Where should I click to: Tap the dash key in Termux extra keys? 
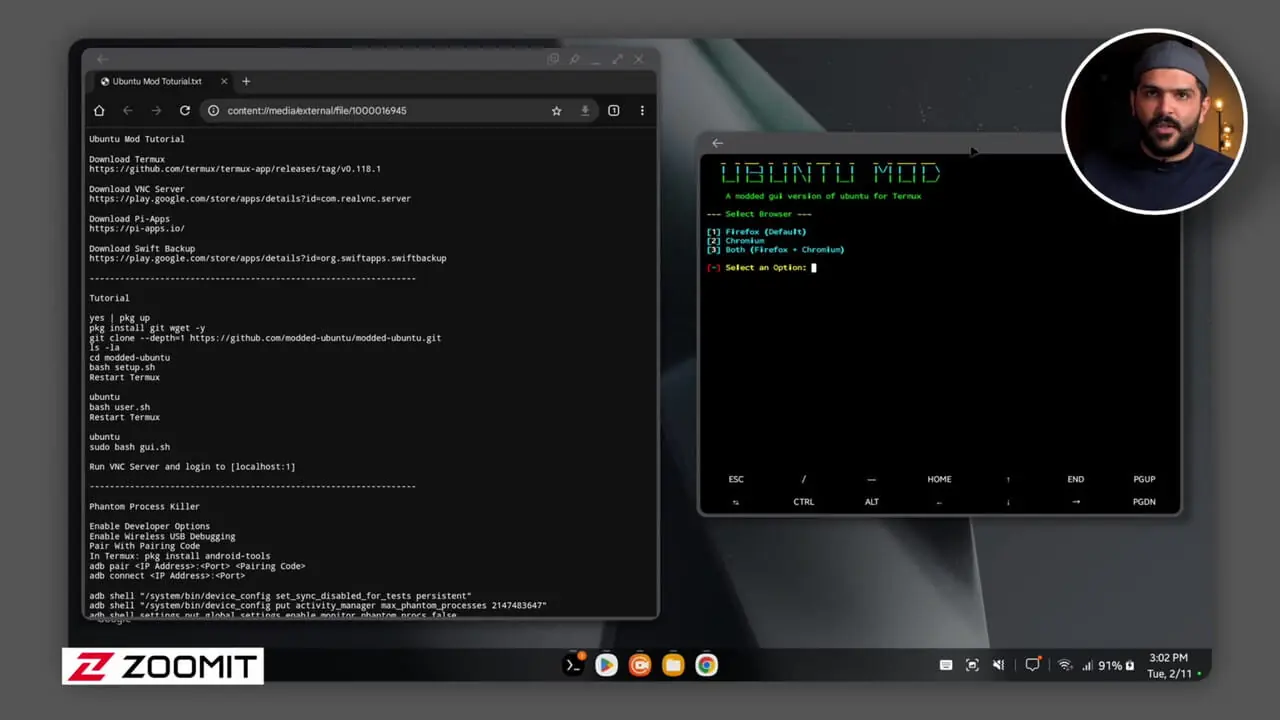[871, 479]
